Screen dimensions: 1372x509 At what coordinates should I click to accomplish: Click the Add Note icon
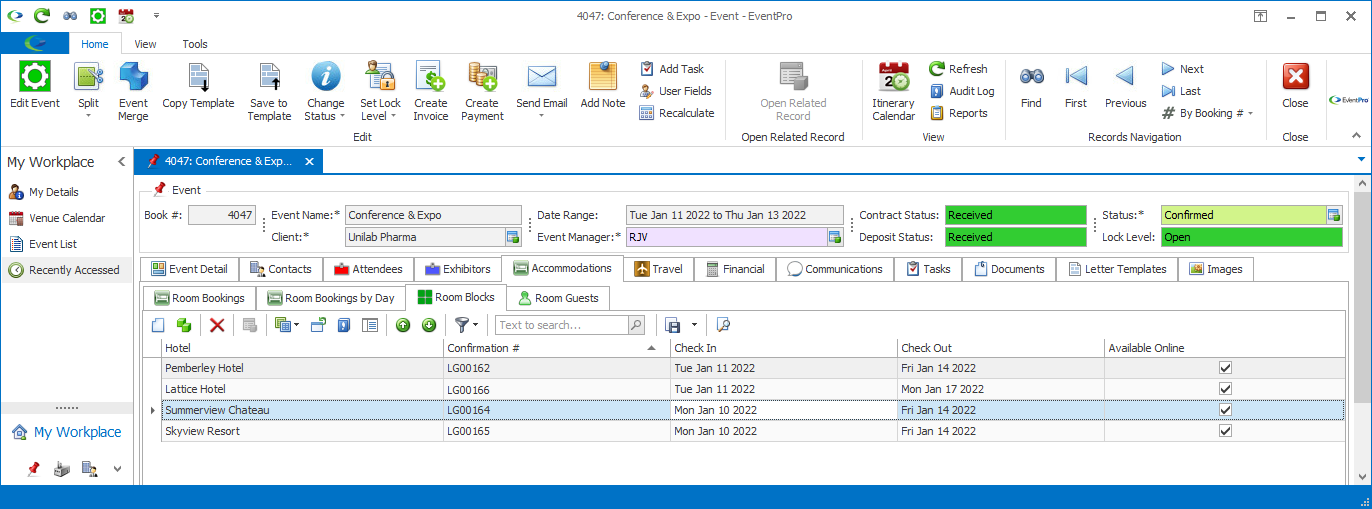tap(603, 77)
